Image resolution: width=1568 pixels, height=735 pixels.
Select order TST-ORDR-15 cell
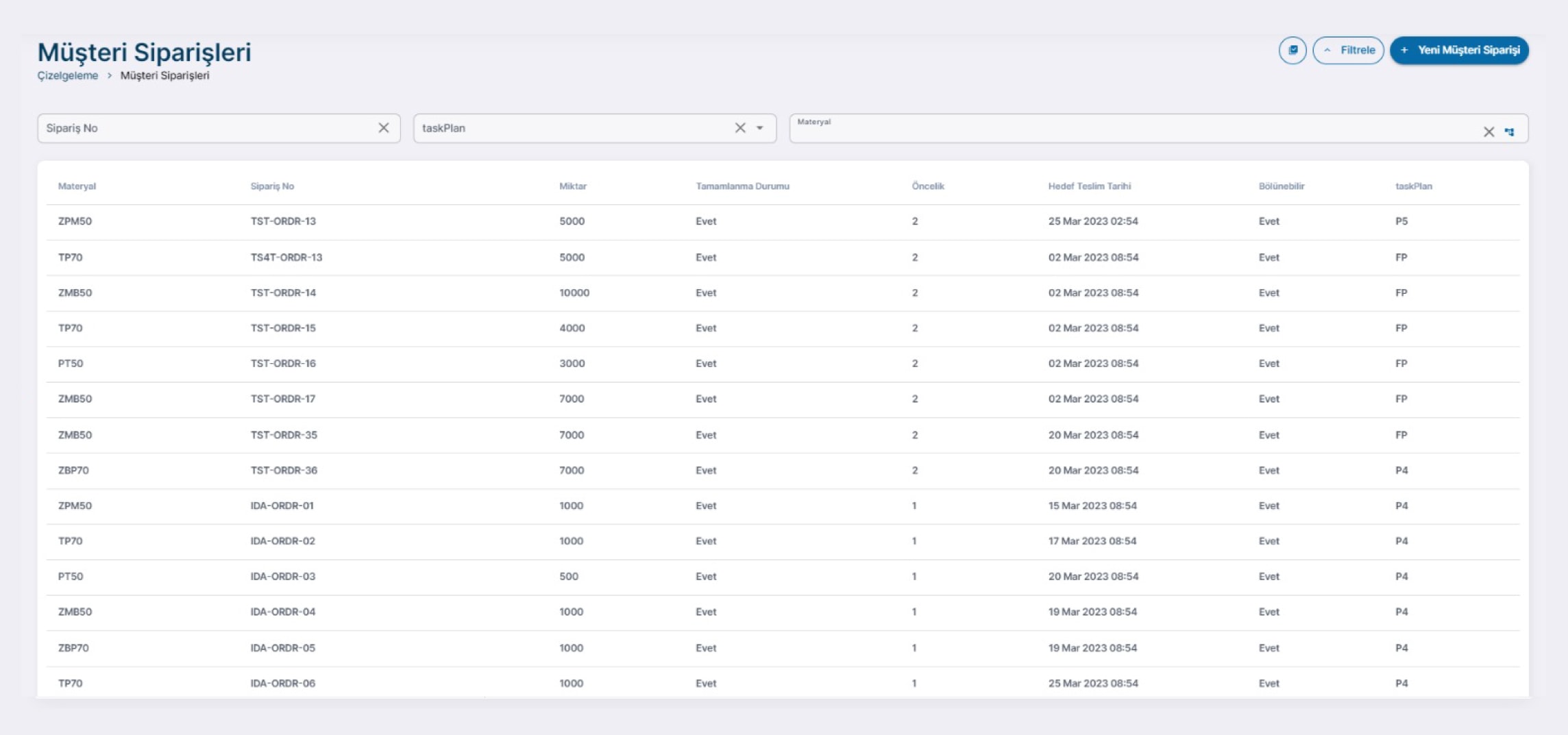283,328
